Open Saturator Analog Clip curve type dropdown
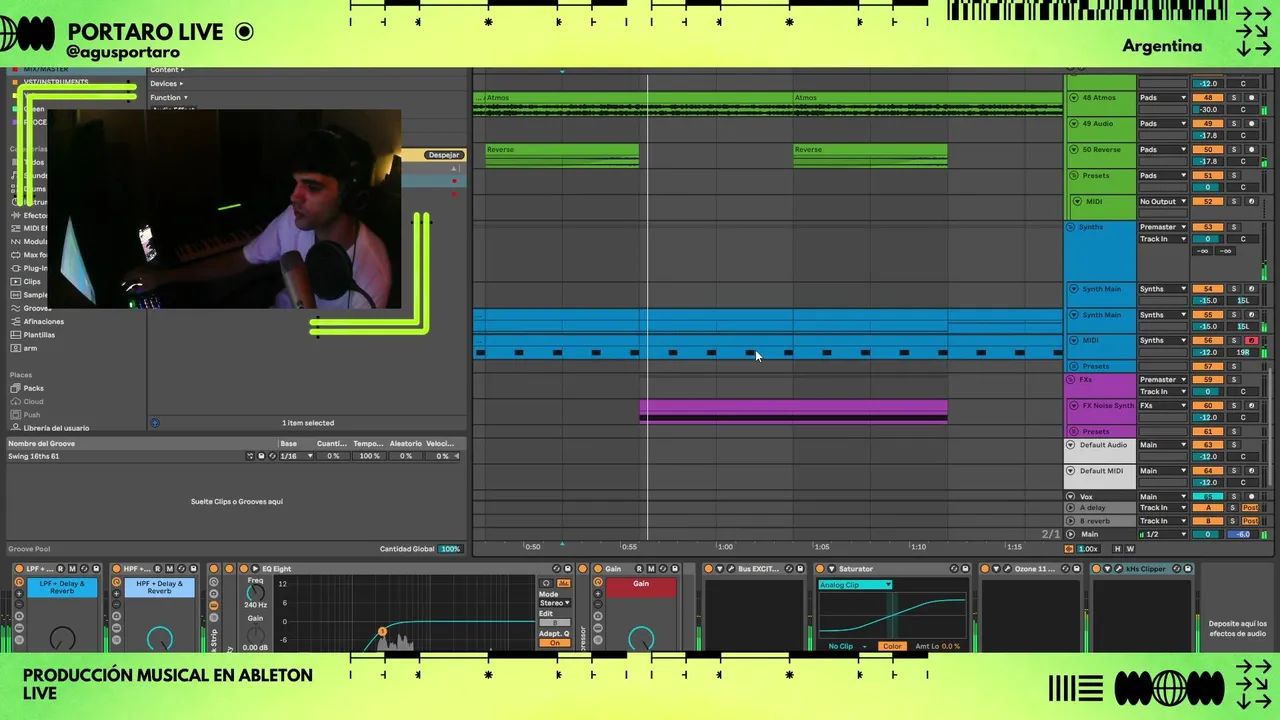Screen dimensions: 1280x720 point(855,585)
